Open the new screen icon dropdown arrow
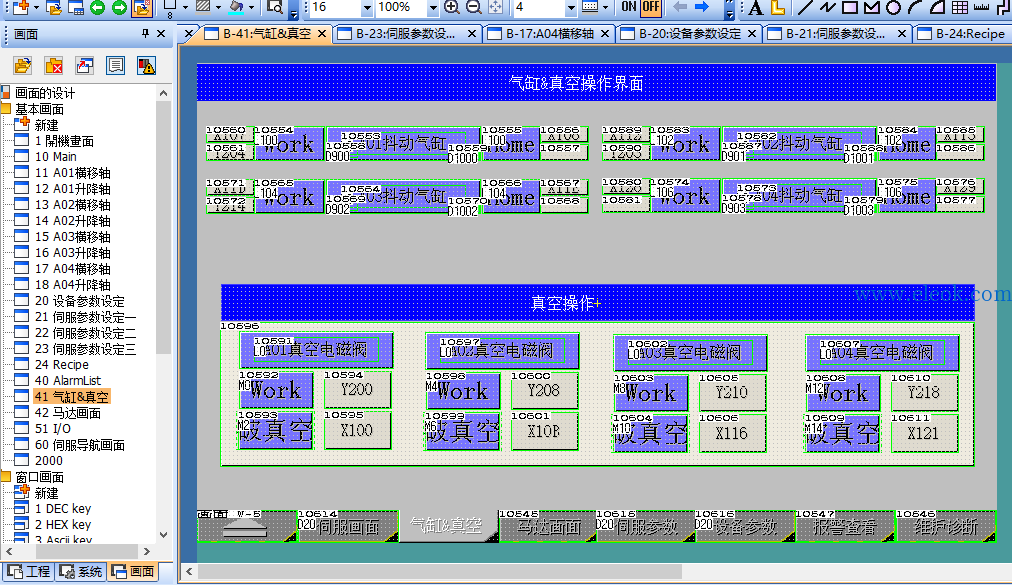Screen dimensions: 1012x585 pos(35,8)
